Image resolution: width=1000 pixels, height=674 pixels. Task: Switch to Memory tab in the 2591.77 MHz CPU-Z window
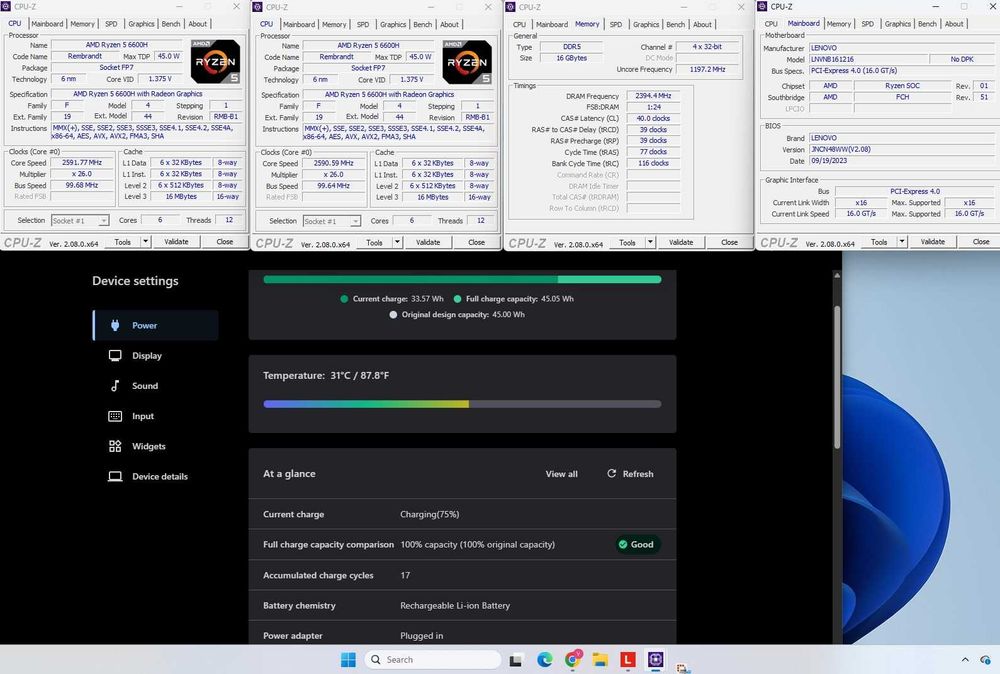pyautogui.click(x=82, y=24)
